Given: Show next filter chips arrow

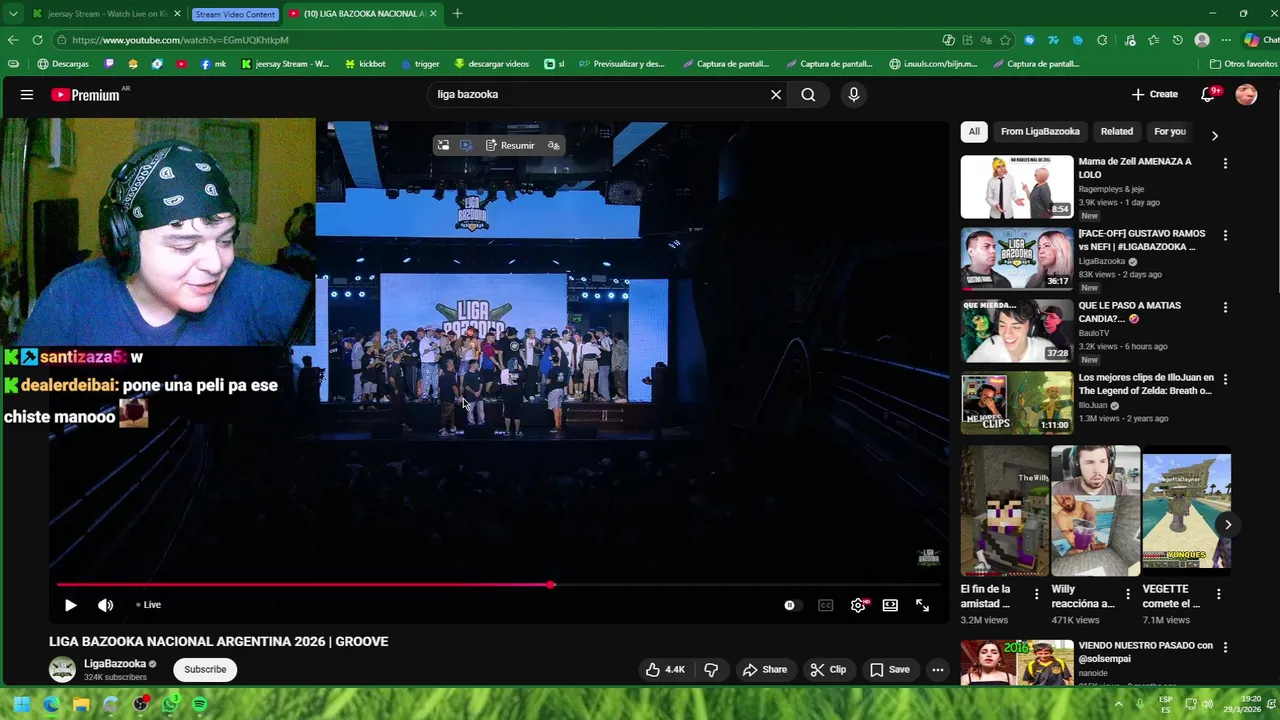Looking at the screenshot, I should [1215, 135].
